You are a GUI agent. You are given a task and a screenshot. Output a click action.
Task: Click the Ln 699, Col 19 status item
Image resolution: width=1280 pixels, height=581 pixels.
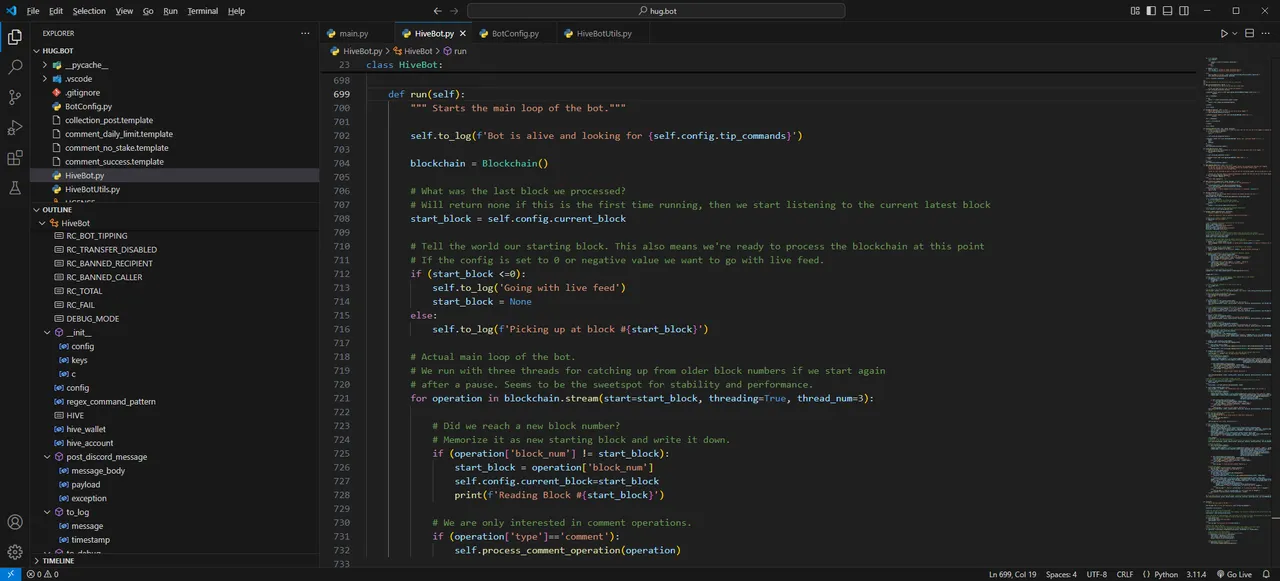point(1012,574)
